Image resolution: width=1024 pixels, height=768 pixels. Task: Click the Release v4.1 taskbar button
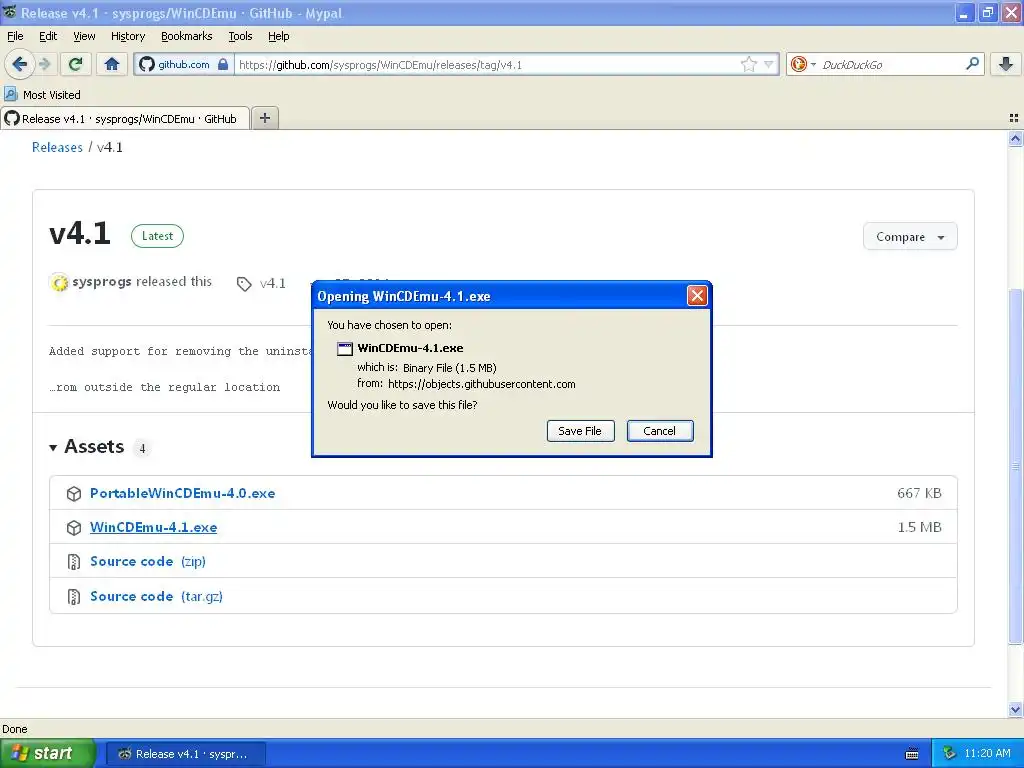coord(185,754)
